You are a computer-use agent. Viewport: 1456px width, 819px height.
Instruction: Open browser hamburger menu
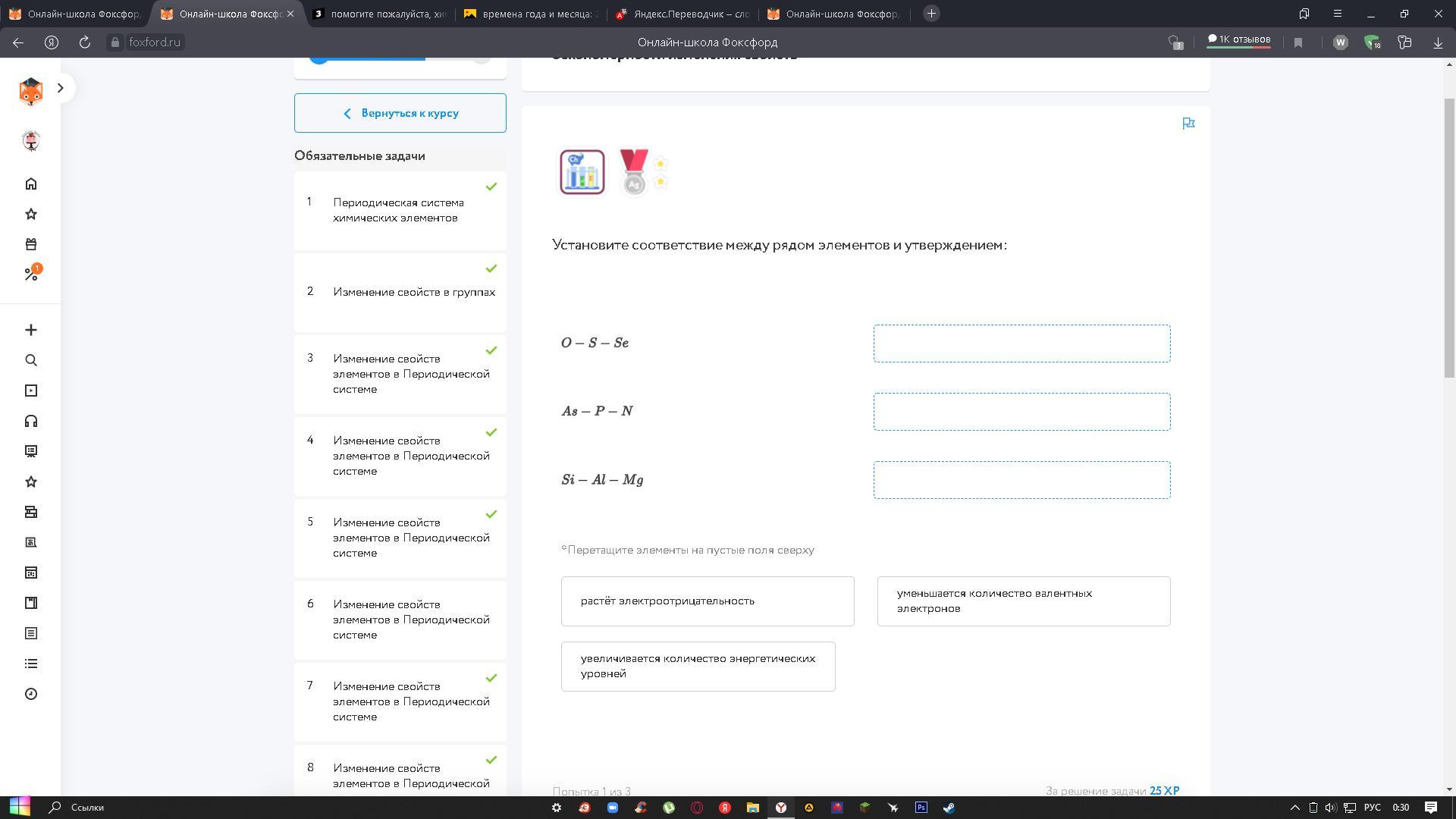(x=1337, y=14)
